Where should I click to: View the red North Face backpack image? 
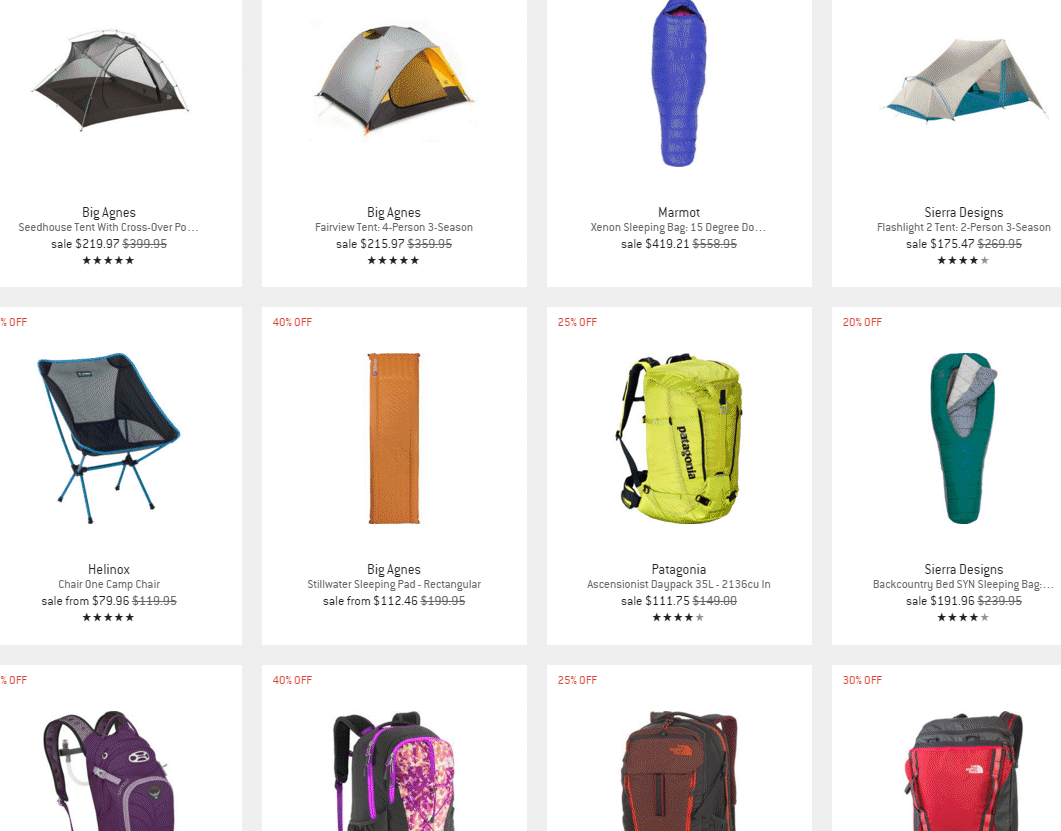coord(964,771)
